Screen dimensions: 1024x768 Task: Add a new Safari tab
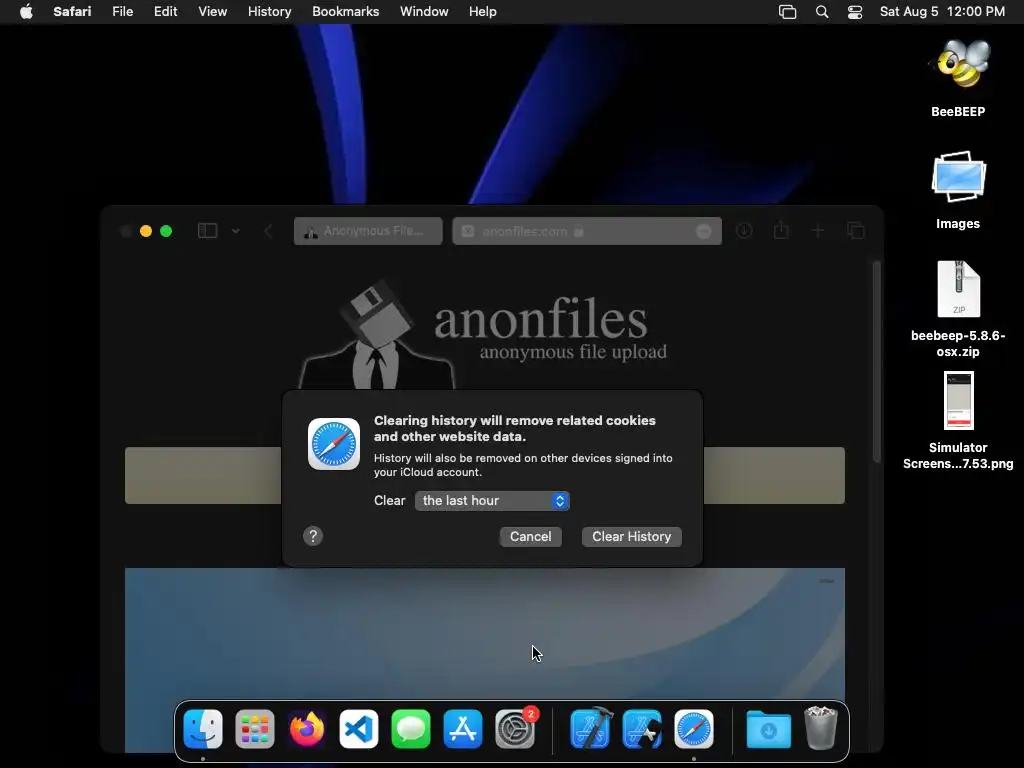(818, 231)
